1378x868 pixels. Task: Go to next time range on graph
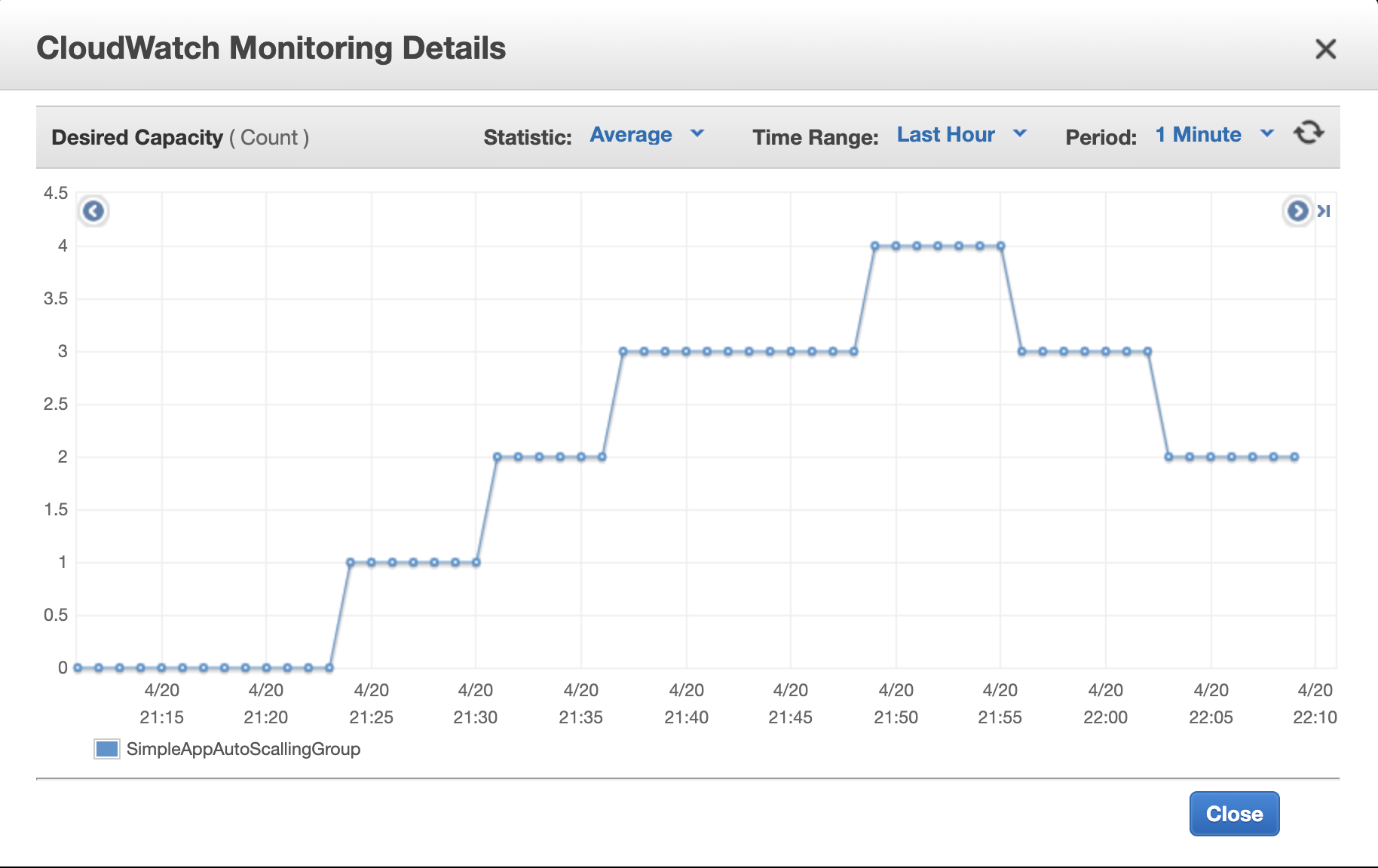click(1297, 211)
